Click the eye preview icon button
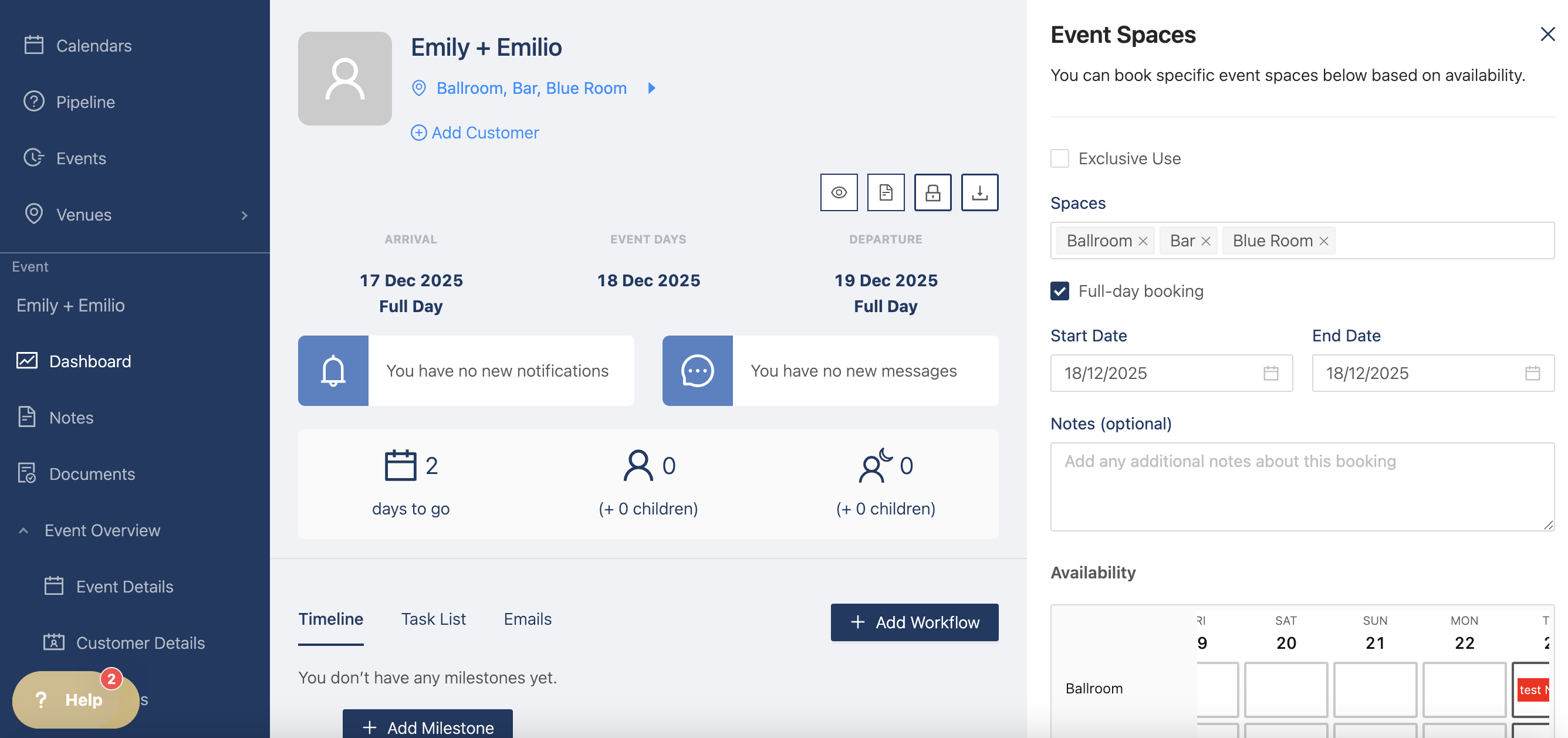Screen dimensions: 1568x738 [838, 193]
